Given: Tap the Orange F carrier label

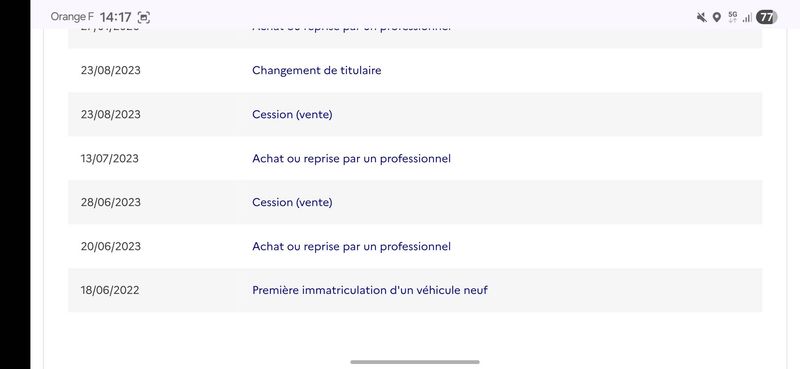Looking at the screenshot, I should click(x=72, y=17).
